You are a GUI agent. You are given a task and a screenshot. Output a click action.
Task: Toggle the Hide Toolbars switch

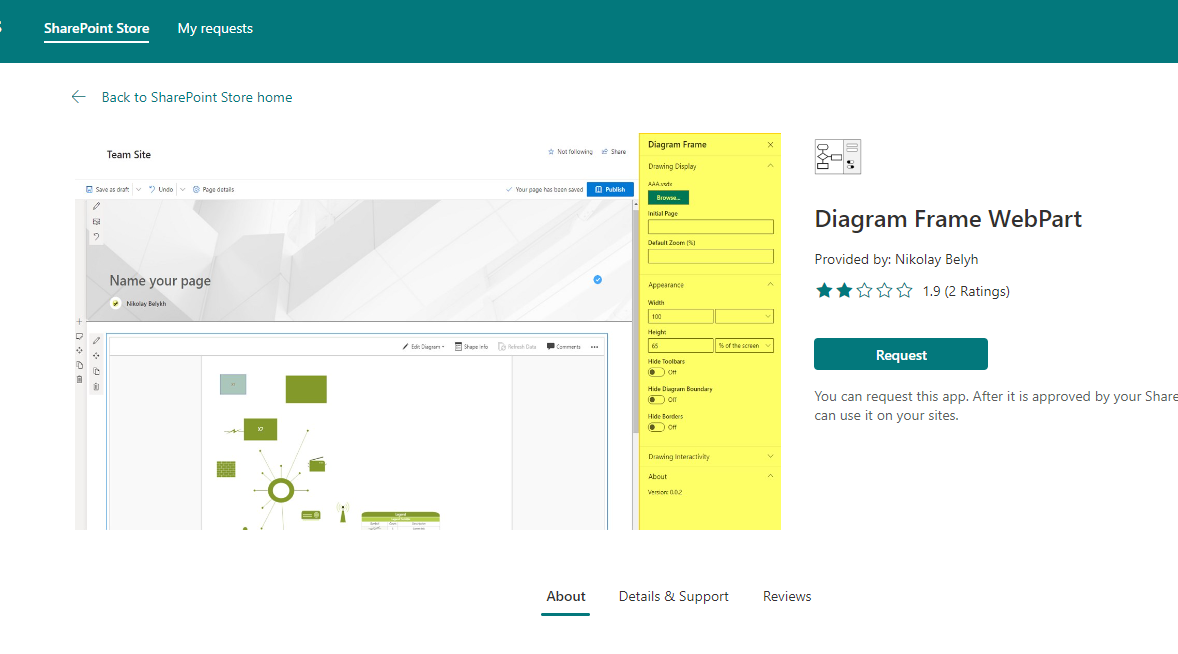pyautogui.click(x=656, y=372)
